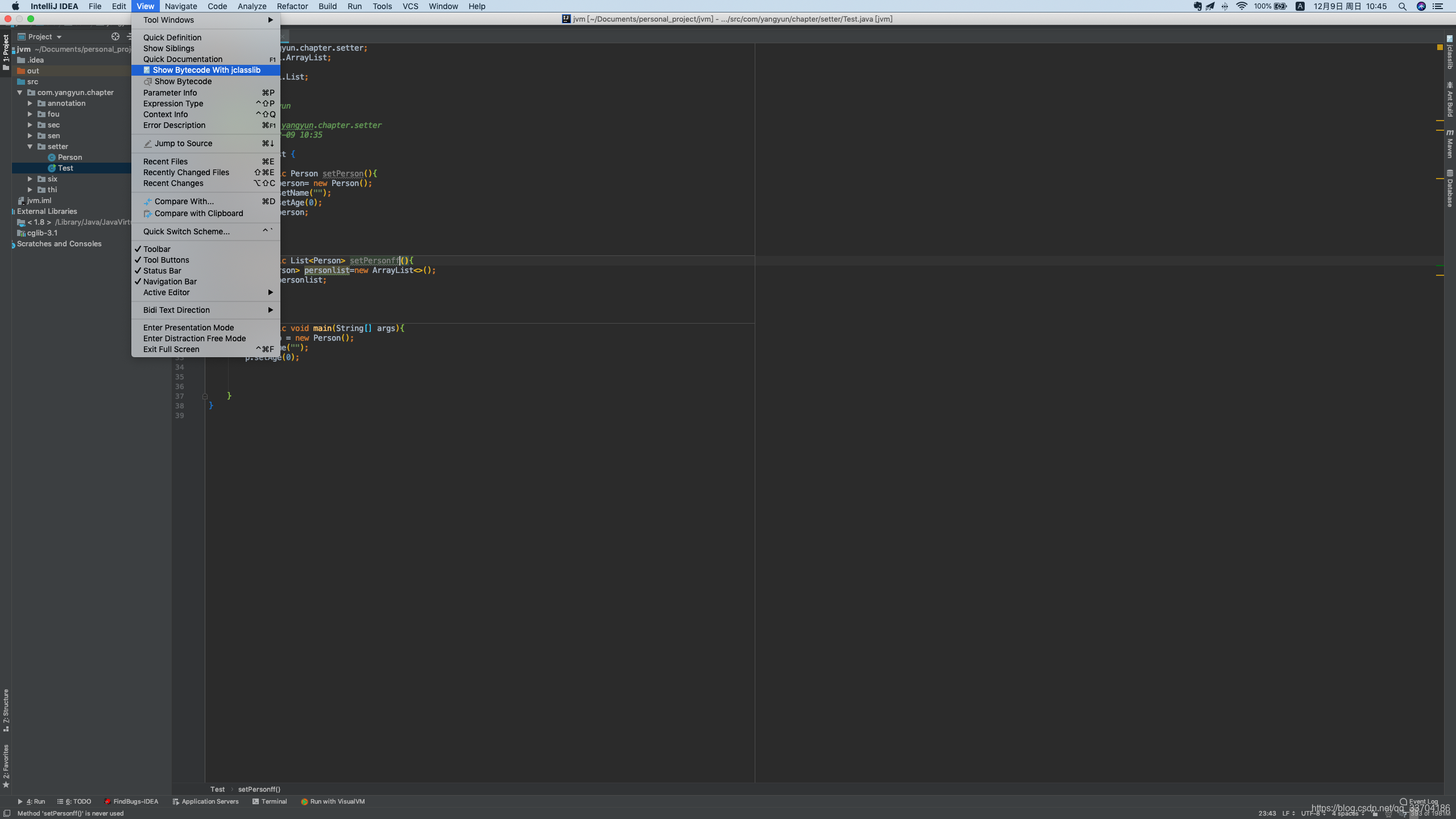Image resolution: width=1456 pixels, height=819 pixels.
Task: Expand the Active Editor submenu
Action: pyautogui.click(x=205, y=292)
